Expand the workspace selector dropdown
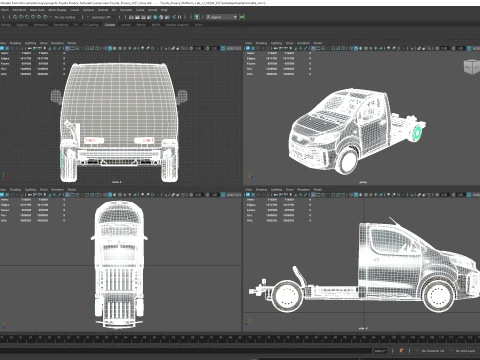 pyautogui.click(x=221, y=17)
